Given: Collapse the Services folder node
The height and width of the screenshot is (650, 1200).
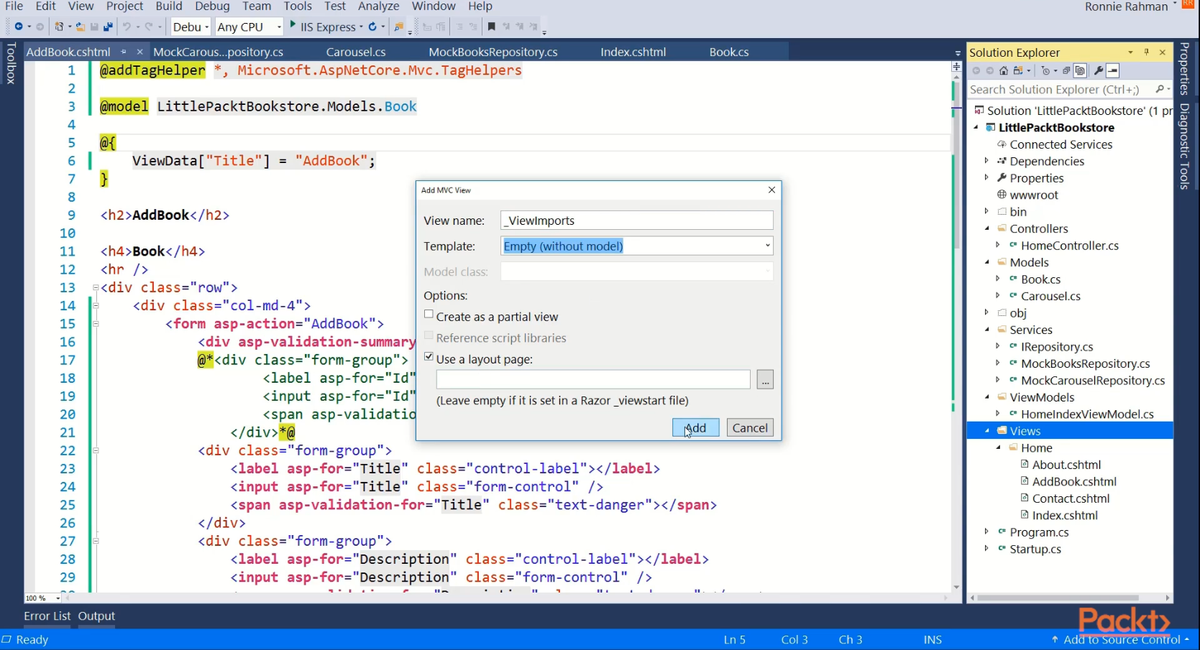Looking at the screenshot, I should pos(987,330).
